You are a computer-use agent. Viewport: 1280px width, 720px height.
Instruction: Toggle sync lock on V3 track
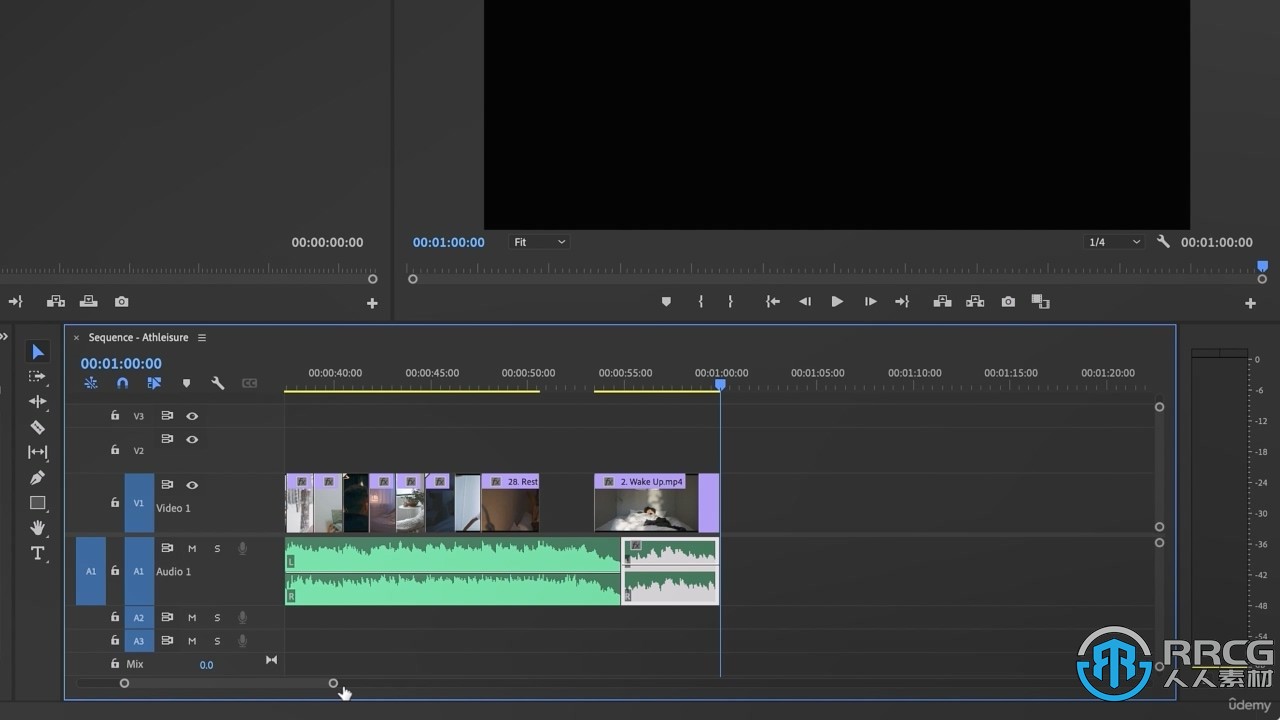tap(167, 416)
